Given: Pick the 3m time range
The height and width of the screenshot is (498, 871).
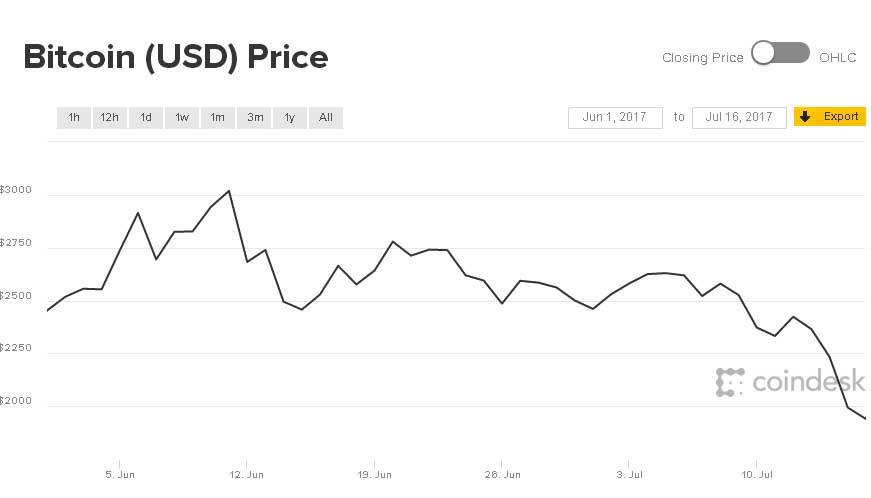Looking at the screenshot, I should pyautogui.click(x=255, y=118).
